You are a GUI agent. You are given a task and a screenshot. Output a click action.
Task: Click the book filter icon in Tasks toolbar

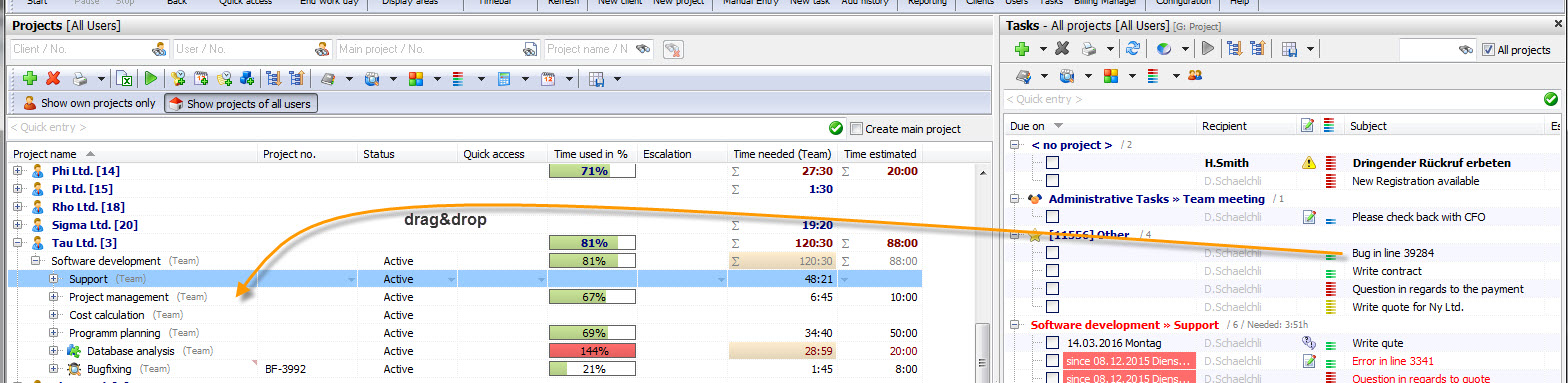[1022, 76]
